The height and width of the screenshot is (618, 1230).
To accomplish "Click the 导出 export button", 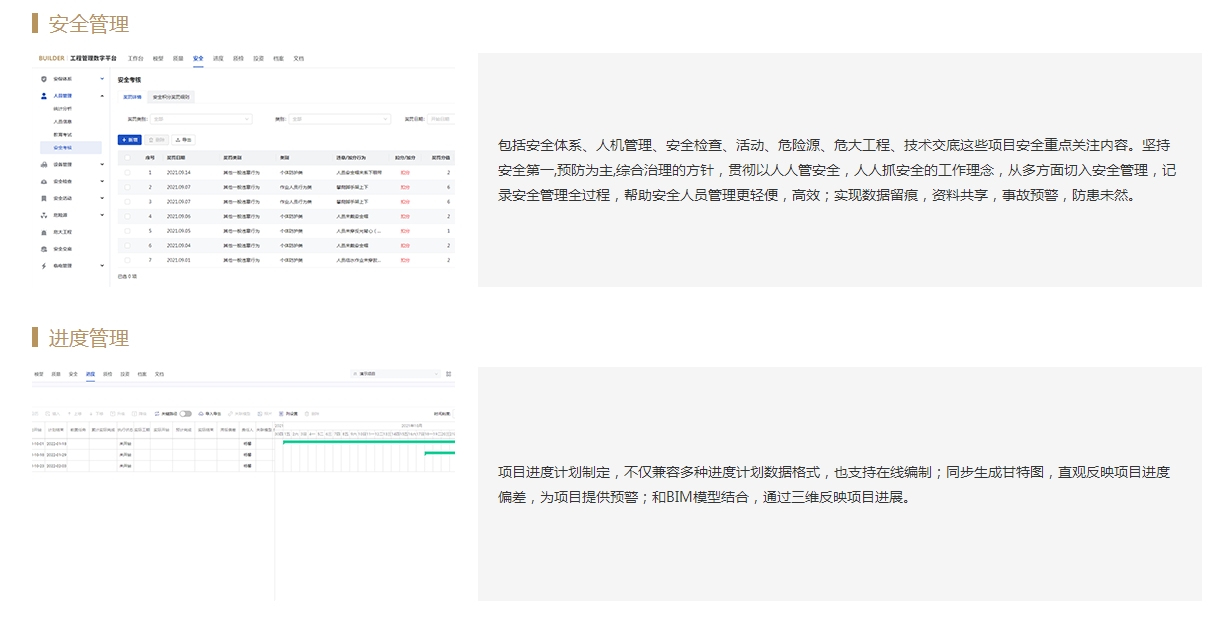I will [183, 140].
